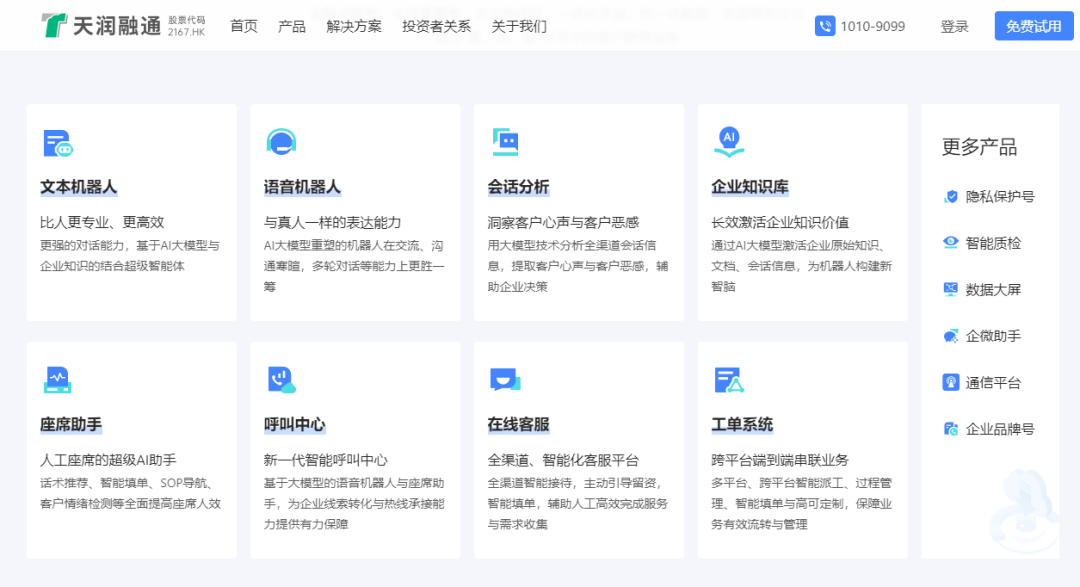Screen dimensions: 1080x587
Task: Click the 呼叫中心 phone icon
Action: (281, 380)
